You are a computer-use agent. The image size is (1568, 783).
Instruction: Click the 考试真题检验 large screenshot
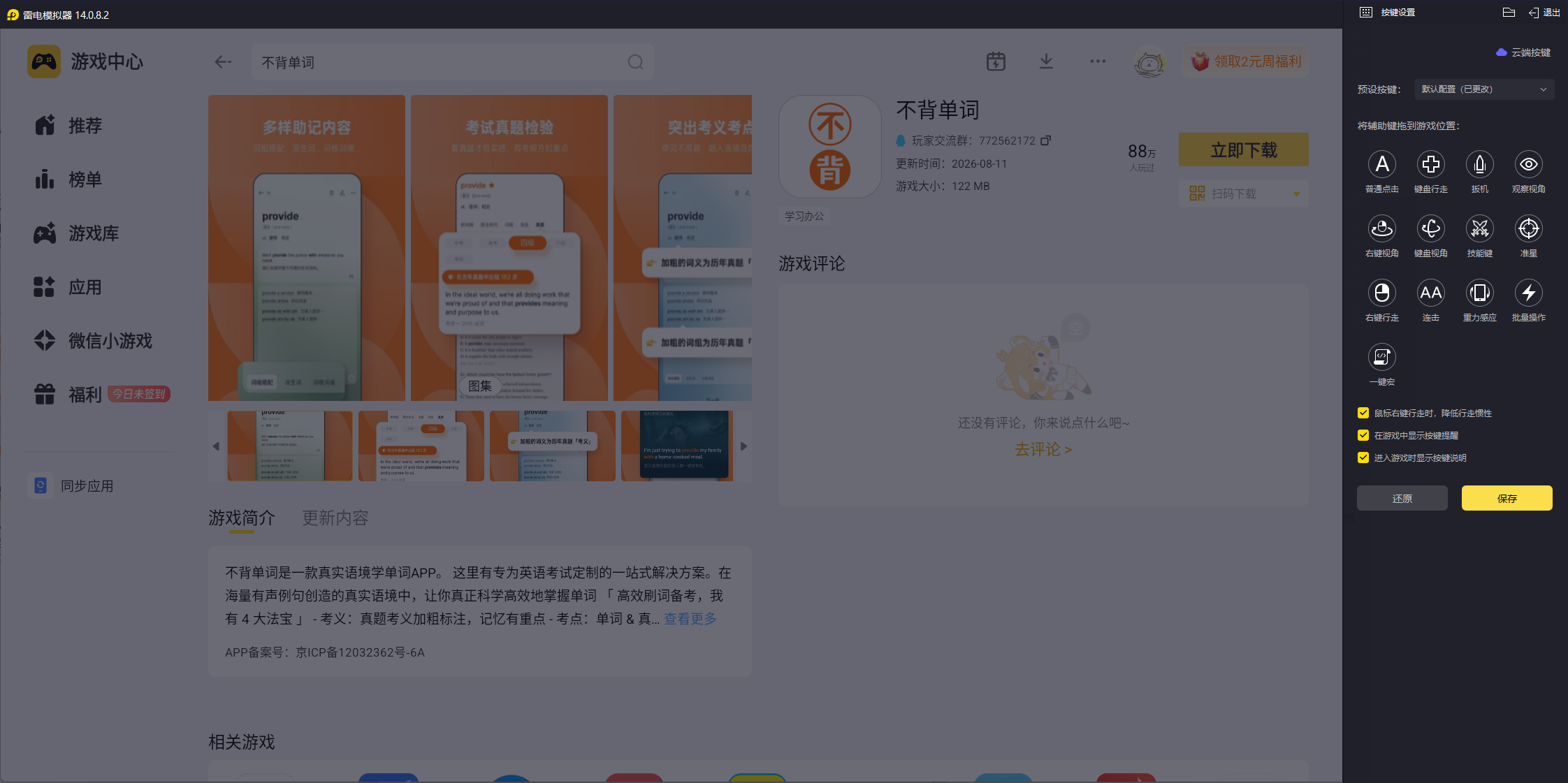click(509, 248)
